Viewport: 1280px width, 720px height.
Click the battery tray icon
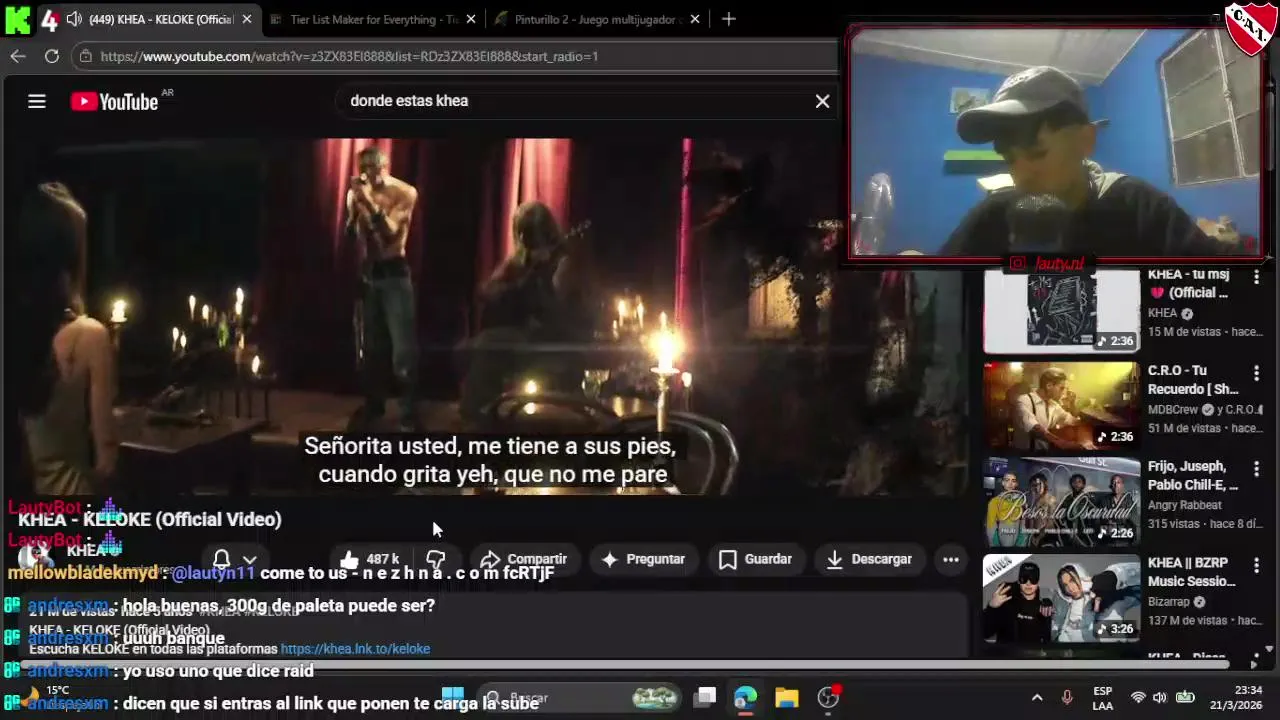pyautogui.click(x=1185, y=697)
